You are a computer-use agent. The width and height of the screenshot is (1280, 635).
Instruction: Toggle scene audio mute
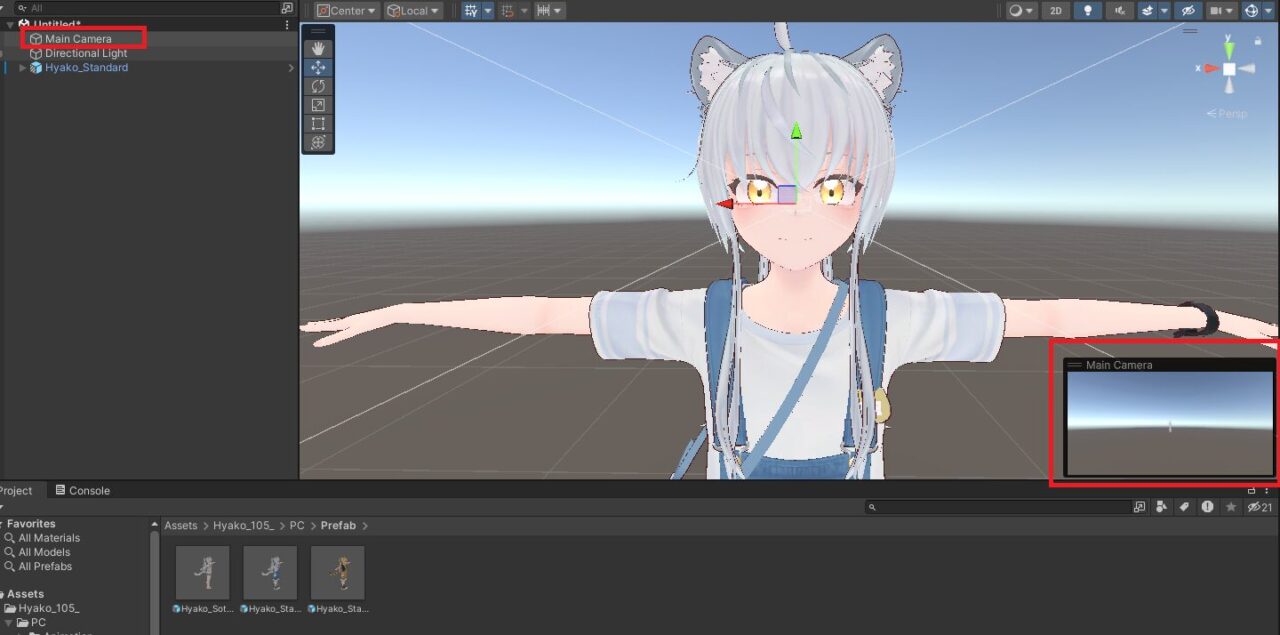(1120, 11)
